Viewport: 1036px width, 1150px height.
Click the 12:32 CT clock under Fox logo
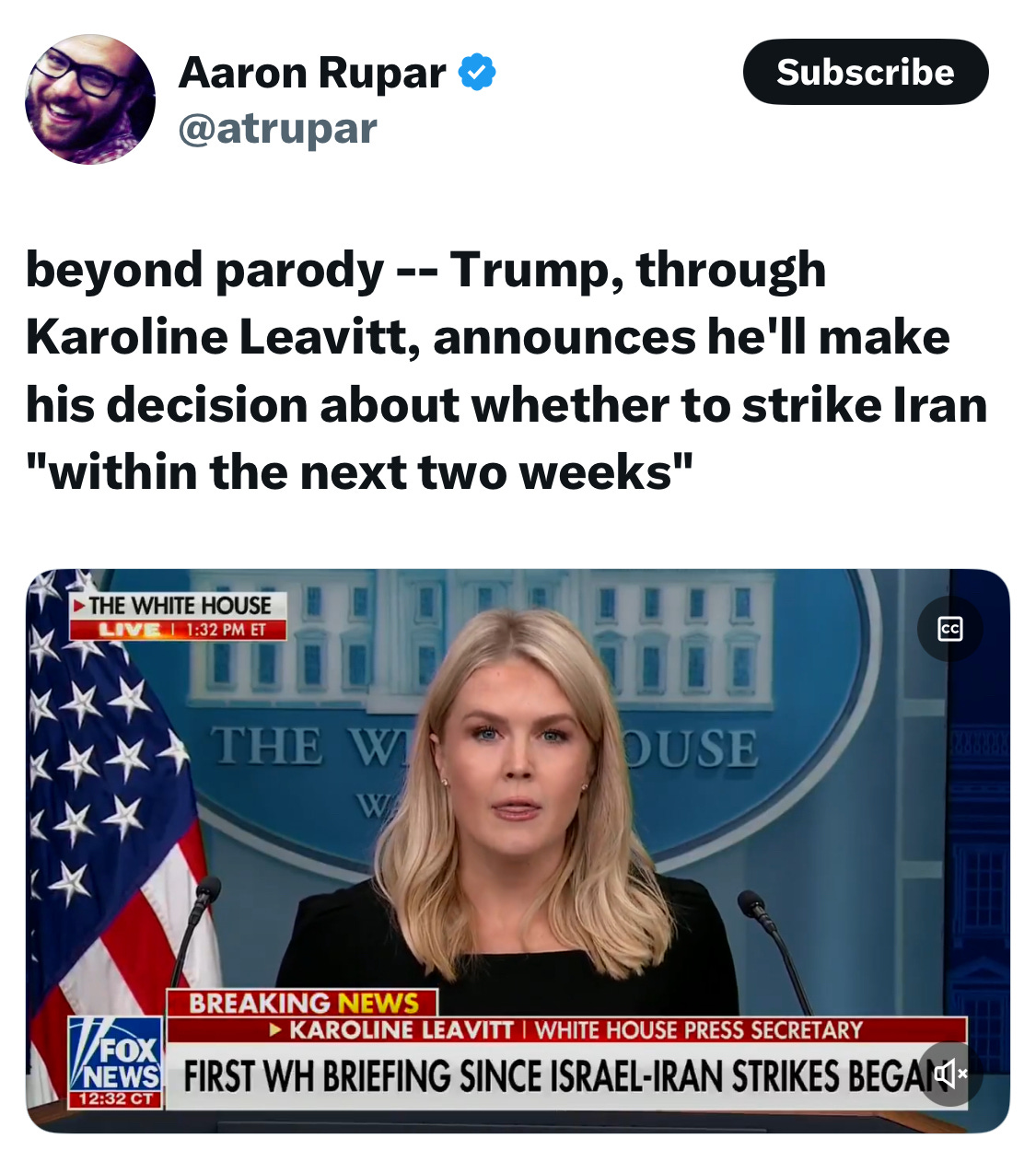pyautogui.click(x=116, y=1099)
